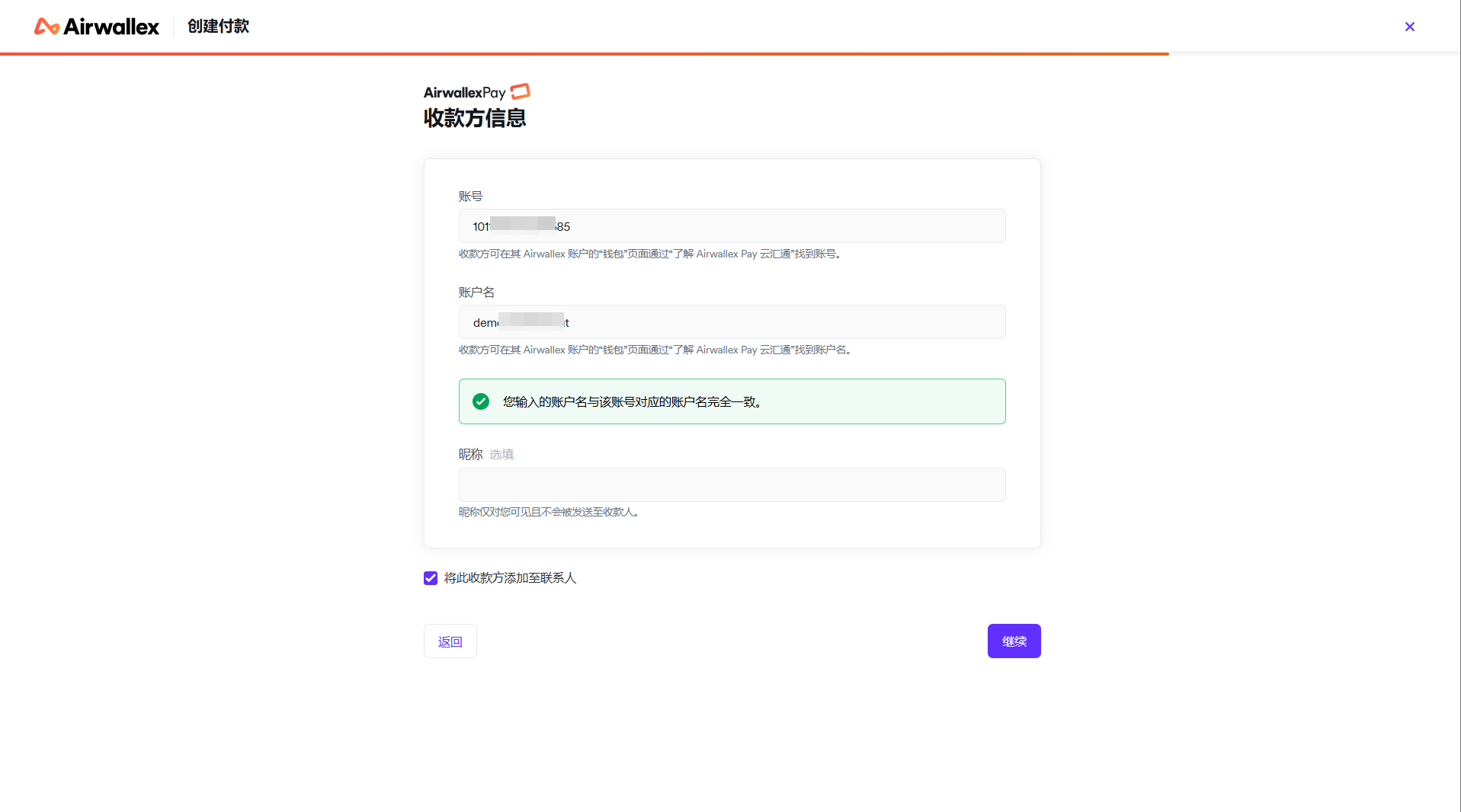
Task: Click the orange progress bar at top
Action: (584, 53)
